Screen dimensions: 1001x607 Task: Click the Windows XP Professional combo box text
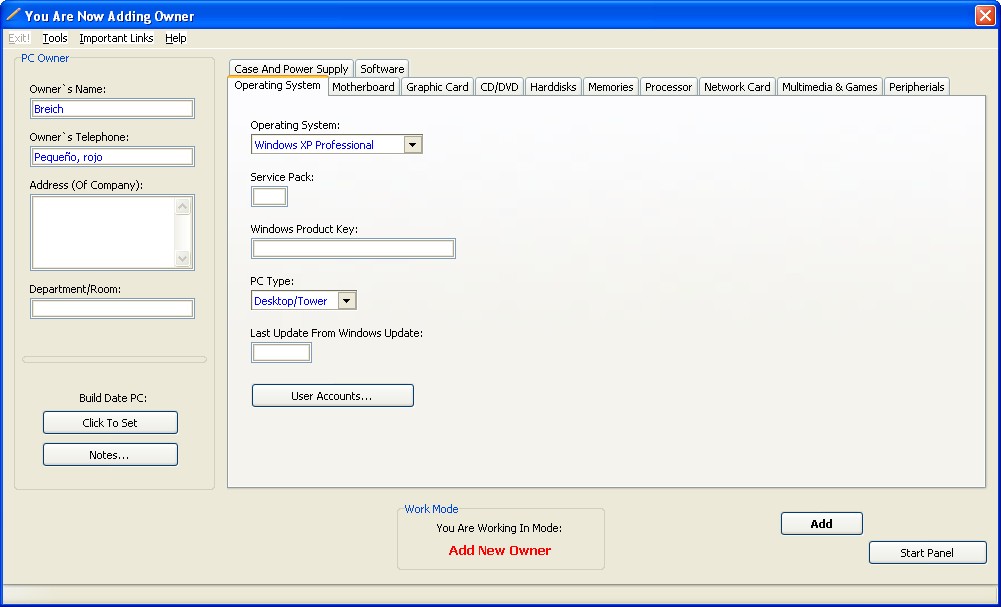(x=314, y=145)
